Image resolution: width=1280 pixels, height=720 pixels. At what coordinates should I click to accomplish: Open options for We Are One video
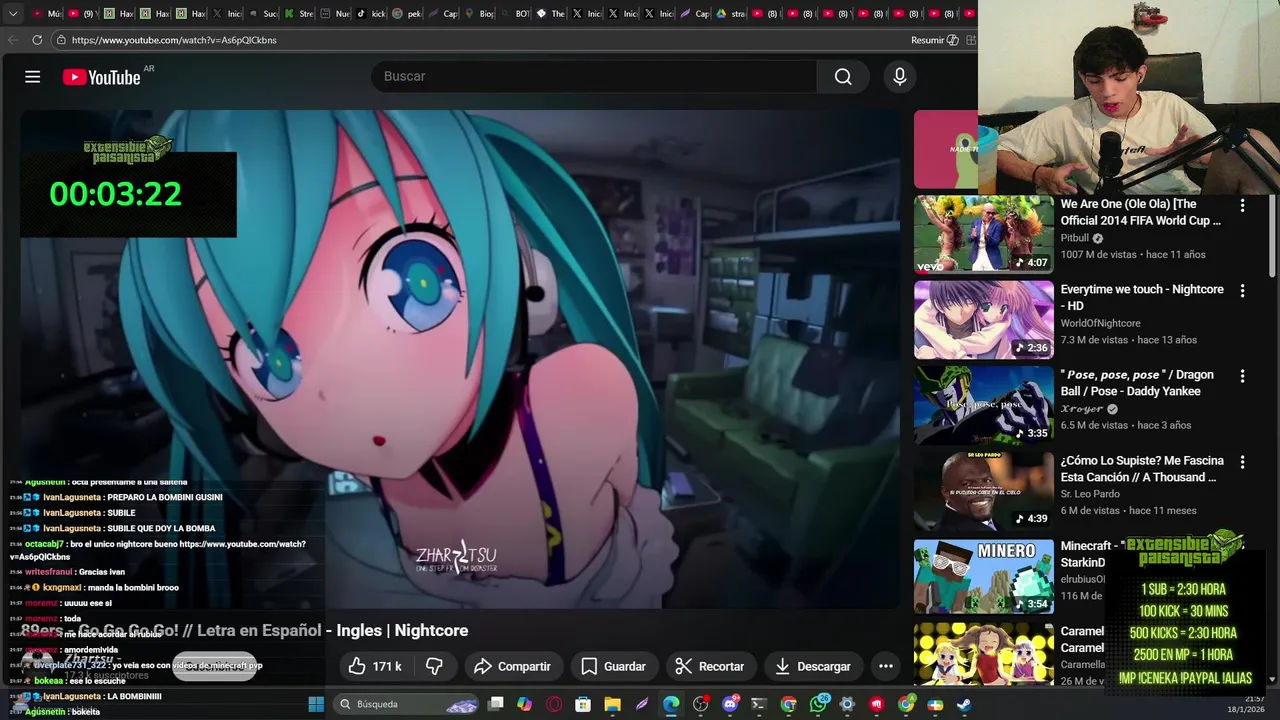pyautogui.click(x=1242, y=205)
